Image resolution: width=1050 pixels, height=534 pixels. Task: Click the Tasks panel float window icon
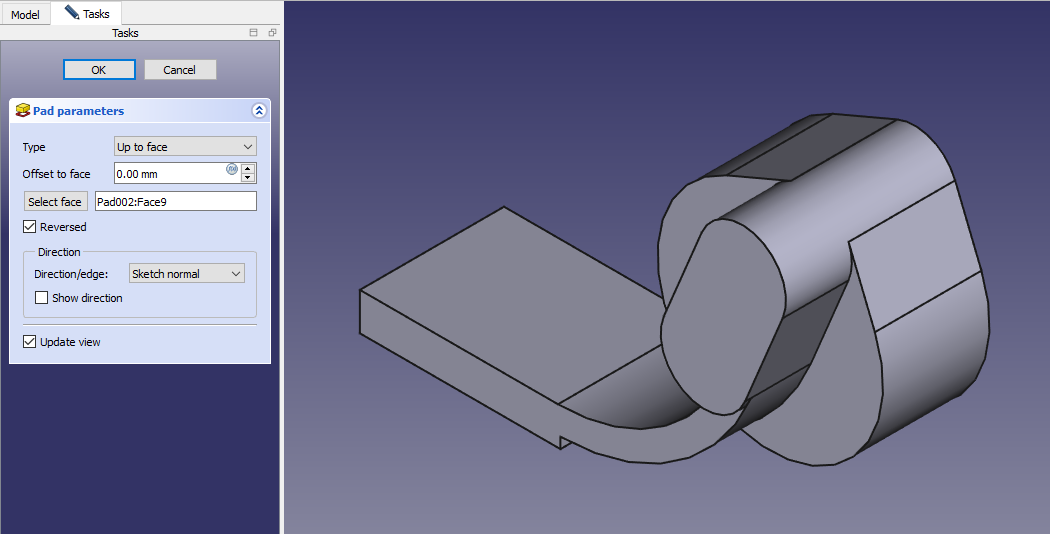point(272,33)
